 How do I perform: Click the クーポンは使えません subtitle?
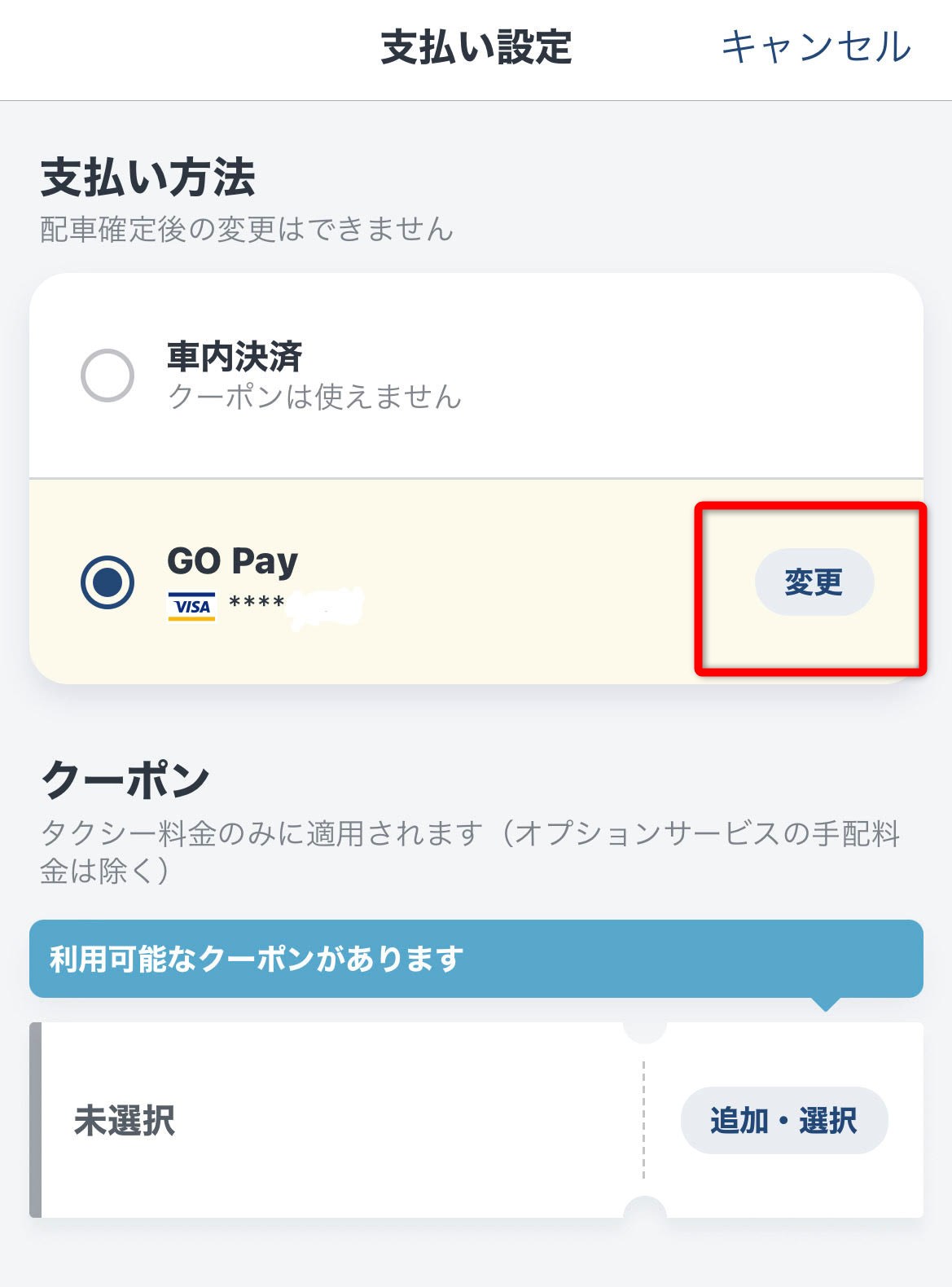point(314,398)
